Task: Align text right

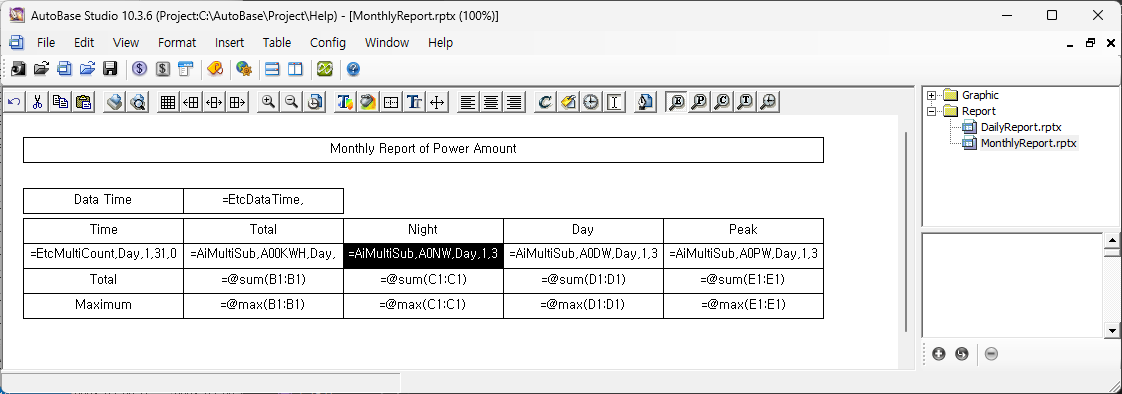Action: point(513,102)
